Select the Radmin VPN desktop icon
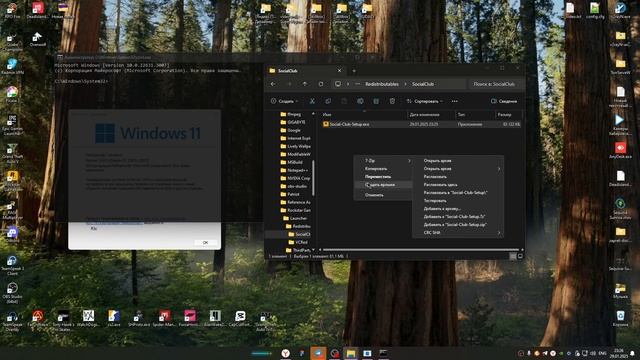This screenshot has height=360, width=640. coord(12,67)
